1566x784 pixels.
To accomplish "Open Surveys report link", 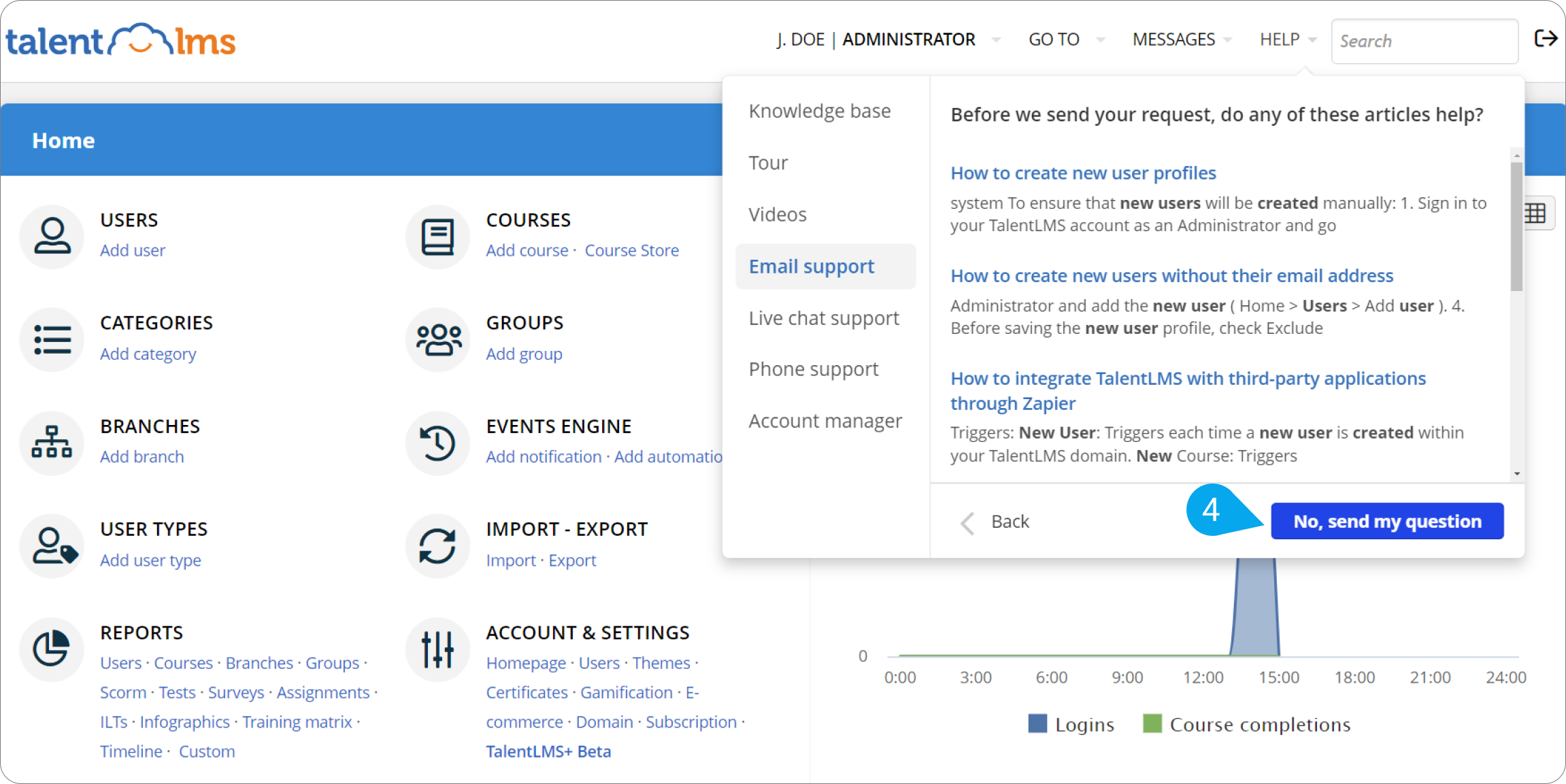I will [x=236, y=692].
